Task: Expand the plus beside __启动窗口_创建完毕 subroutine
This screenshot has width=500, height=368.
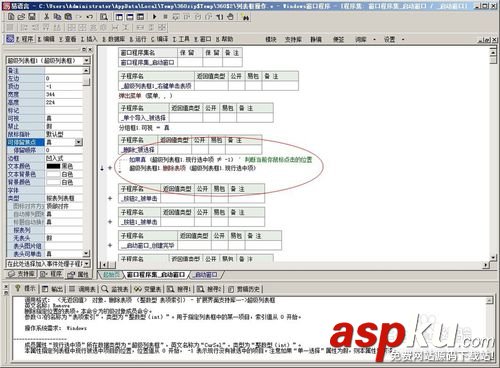Action: coord(110,245)
